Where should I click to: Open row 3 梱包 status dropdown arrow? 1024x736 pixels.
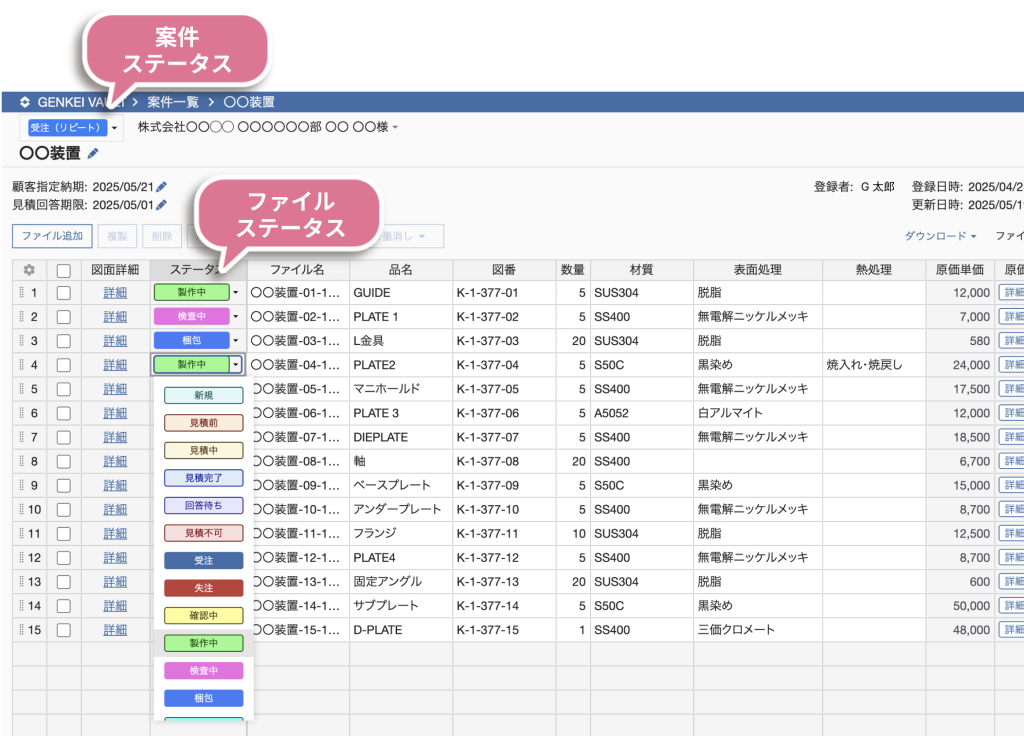click(x=236, y=340)
